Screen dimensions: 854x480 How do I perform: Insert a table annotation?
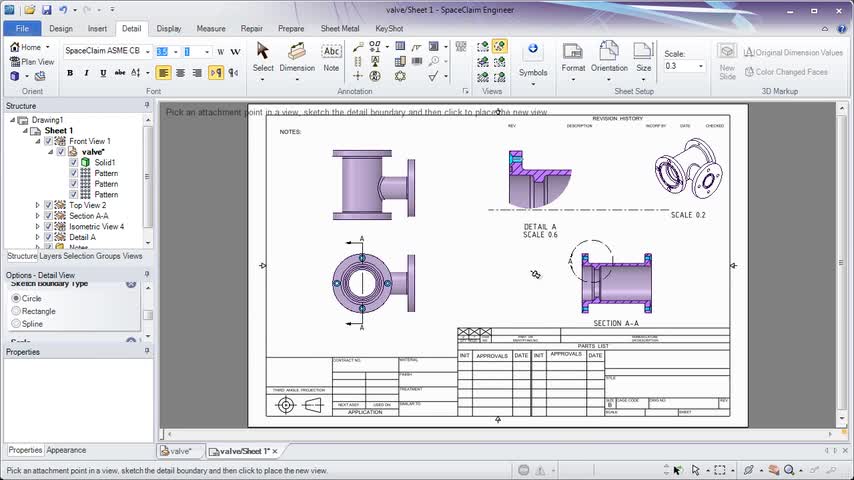coord(400,46)
